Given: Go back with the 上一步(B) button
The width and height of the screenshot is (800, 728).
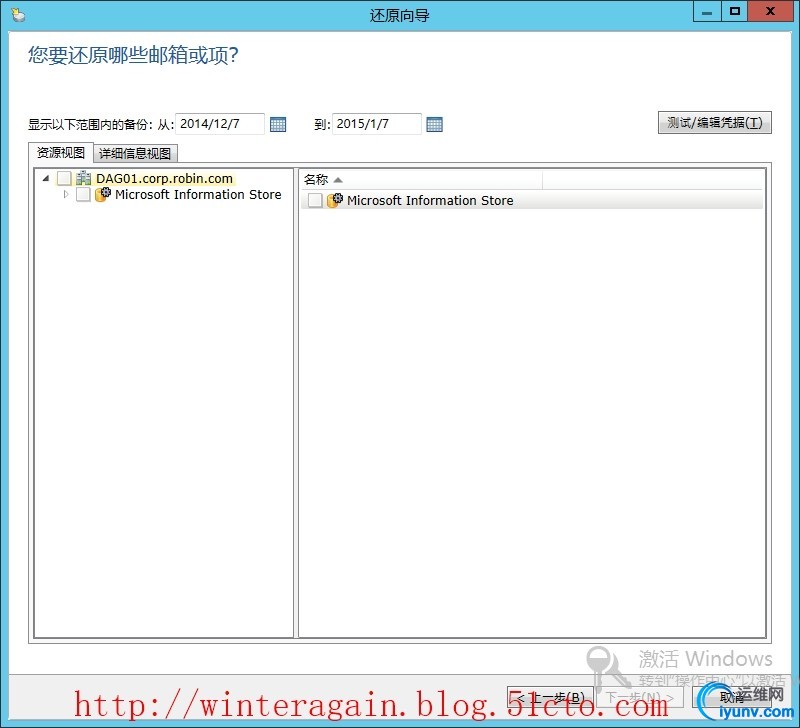Looking at the screenshot, I should pyautogui.click(x=550, y=697).
